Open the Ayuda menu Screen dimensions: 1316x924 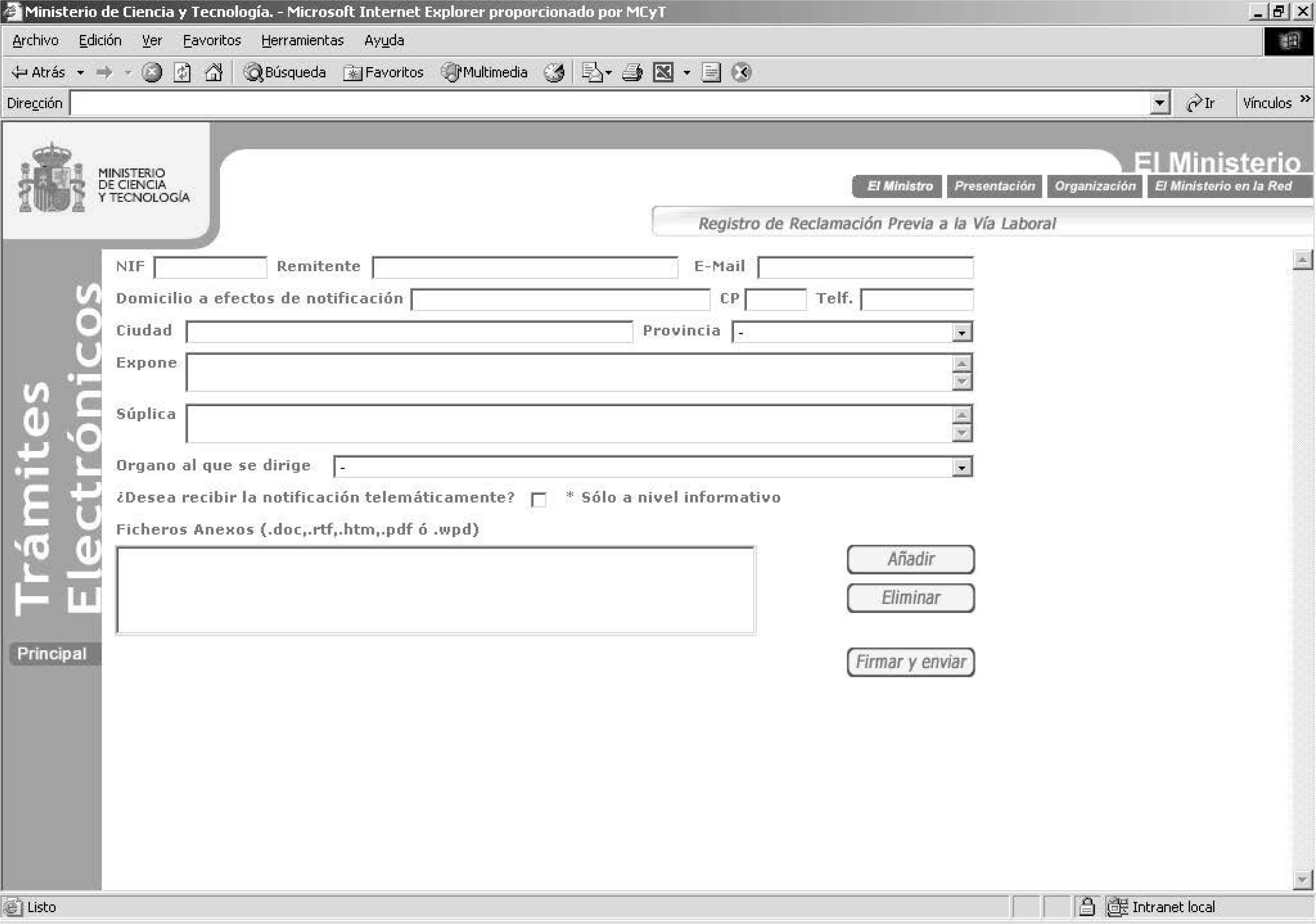point(384,41)
